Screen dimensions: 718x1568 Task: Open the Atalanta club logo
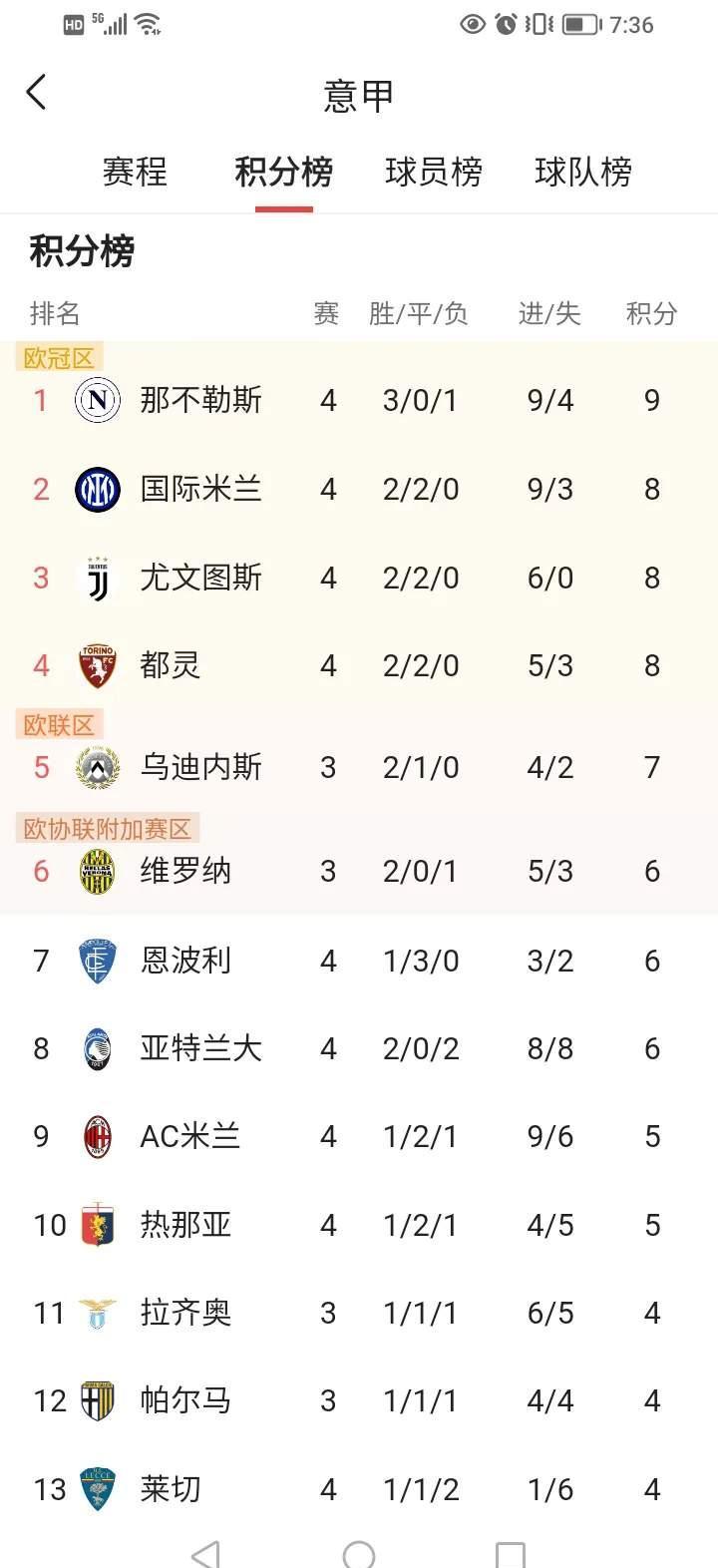tap(97, 1048)
